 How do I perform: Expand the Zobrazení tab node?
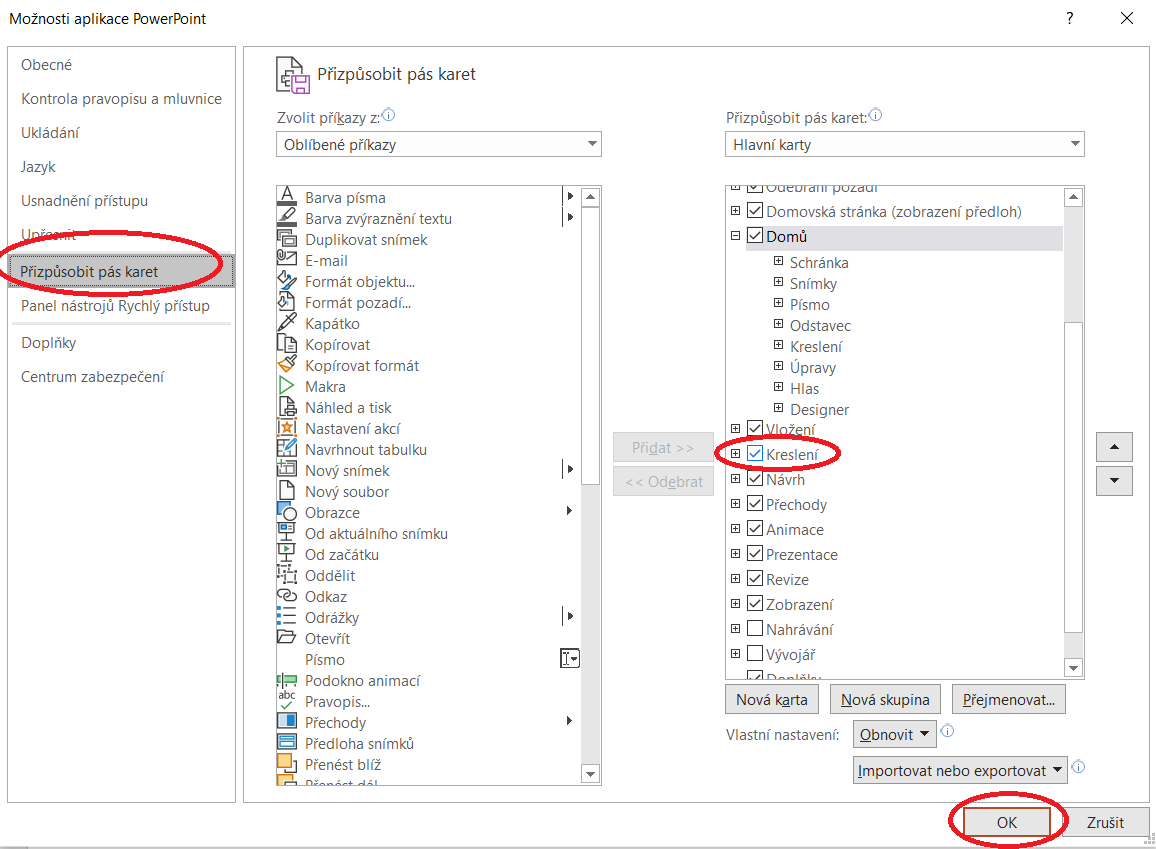click(735, 604)
